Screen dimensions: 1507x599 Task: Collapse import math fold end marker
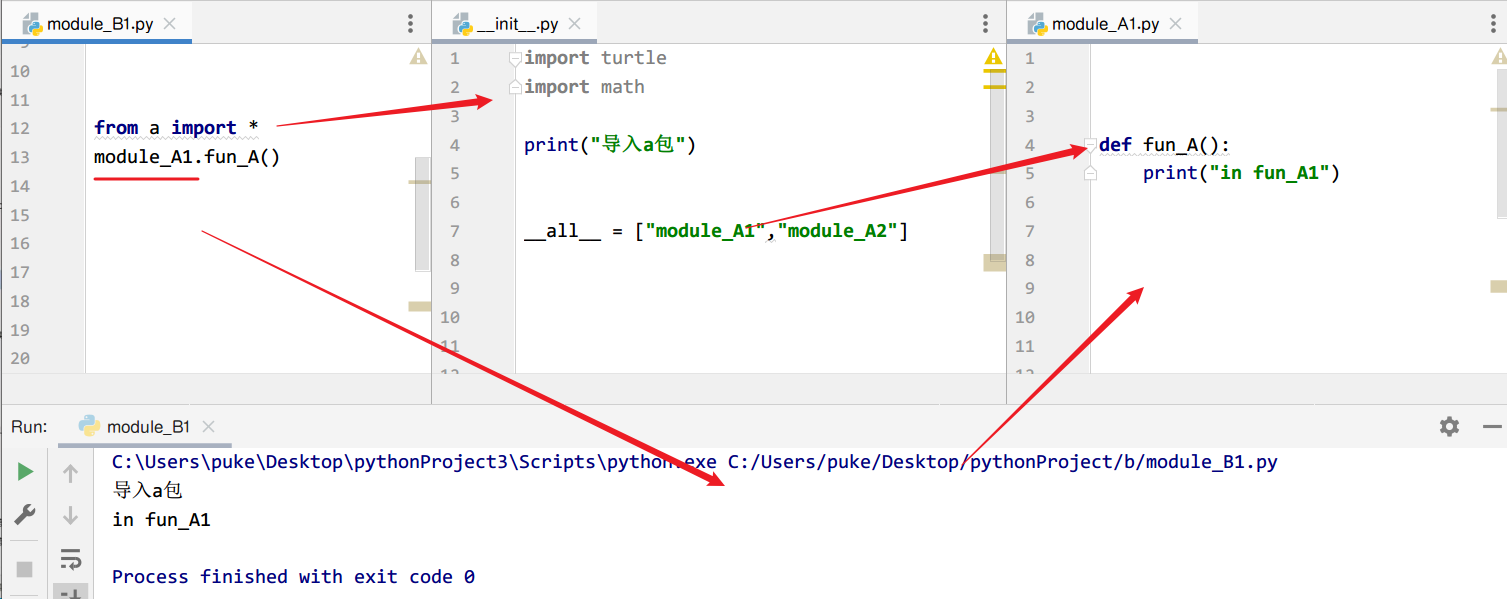(515, 88)
